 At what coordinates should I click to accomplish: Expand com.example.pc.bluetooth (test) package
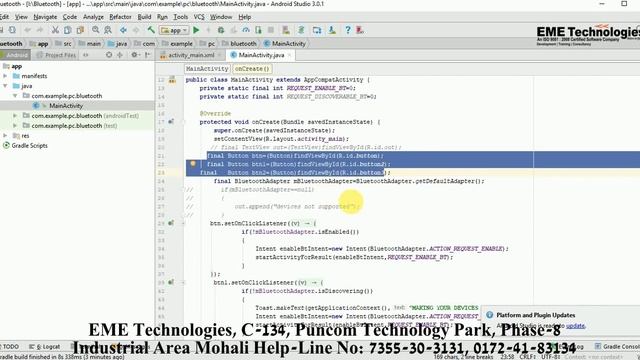click(15, 126)
